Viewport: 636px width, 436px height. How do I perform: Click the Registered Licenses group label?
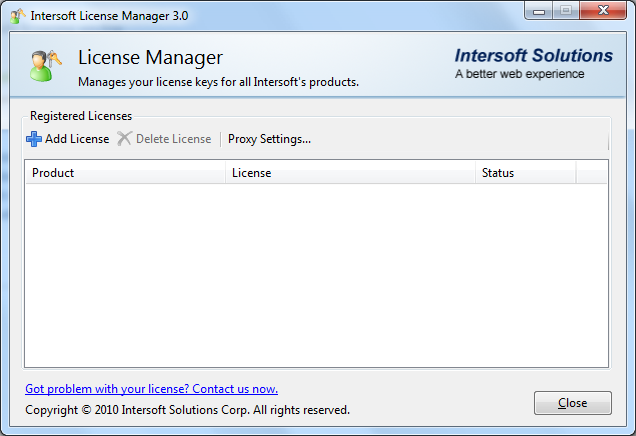(81, 116)
